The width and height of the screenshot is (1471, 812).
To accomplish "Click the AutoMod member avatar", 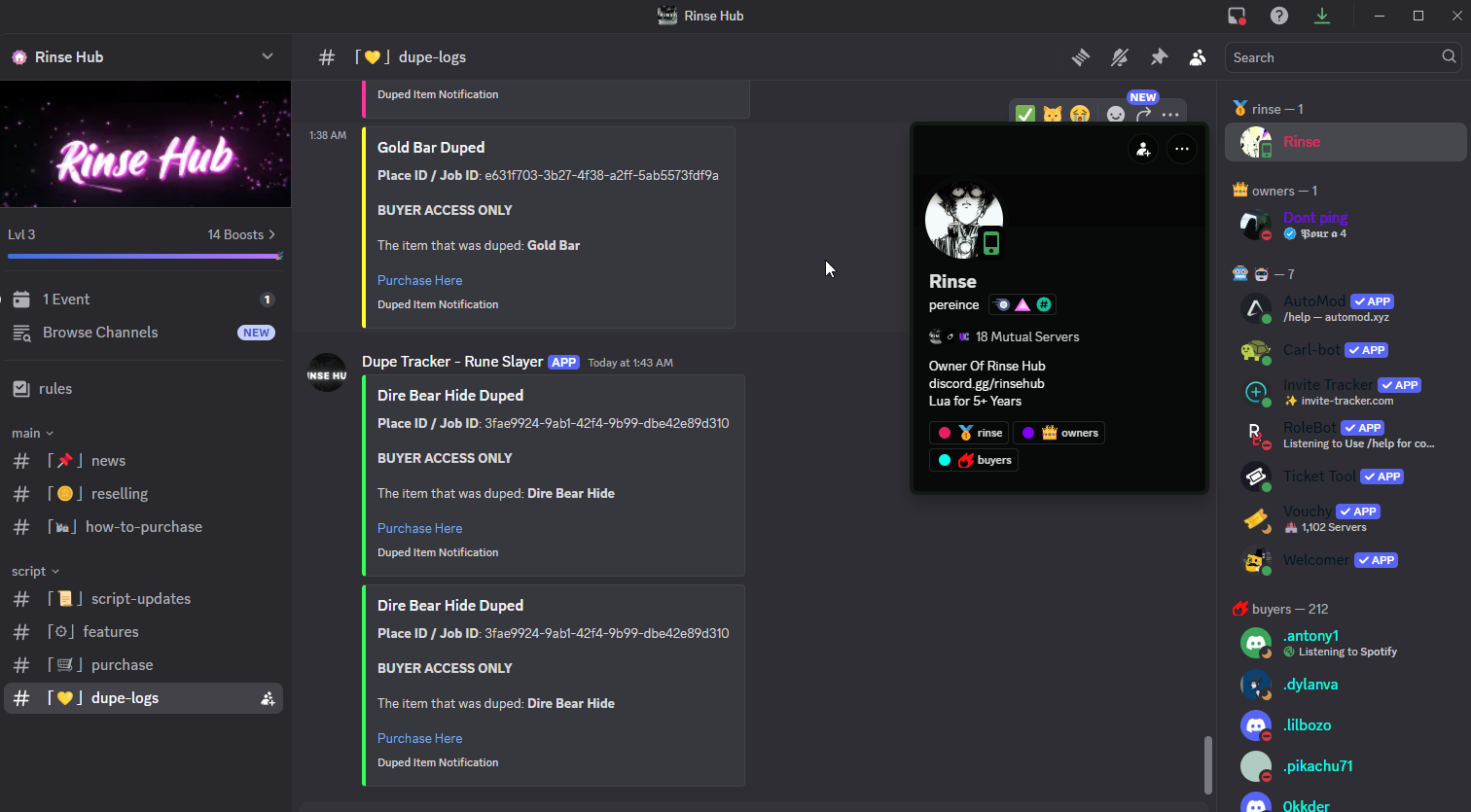I will pyautogui.click(x=1256, y=308).
